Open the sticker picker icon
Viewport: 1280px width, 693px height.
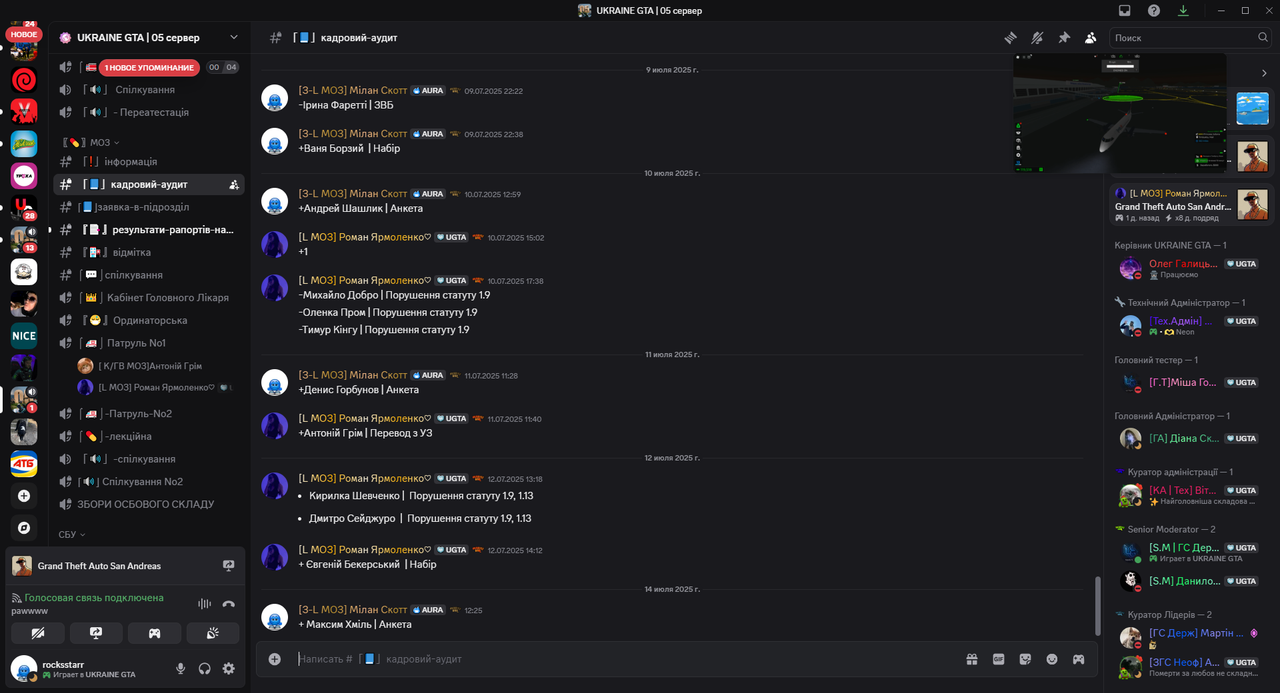[x=1025, y=659]
